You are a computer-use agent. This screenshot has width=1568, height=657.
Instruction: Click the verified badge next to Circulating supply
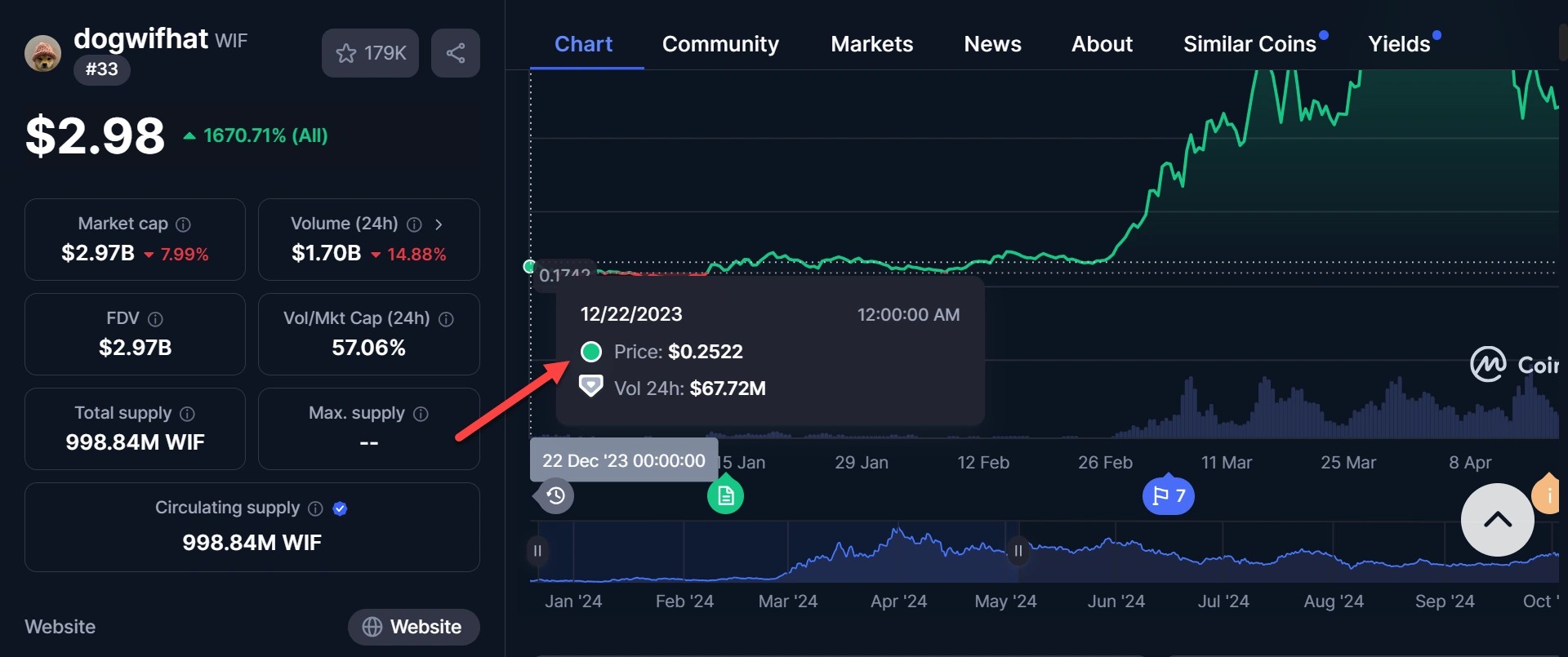pos(341,508)
